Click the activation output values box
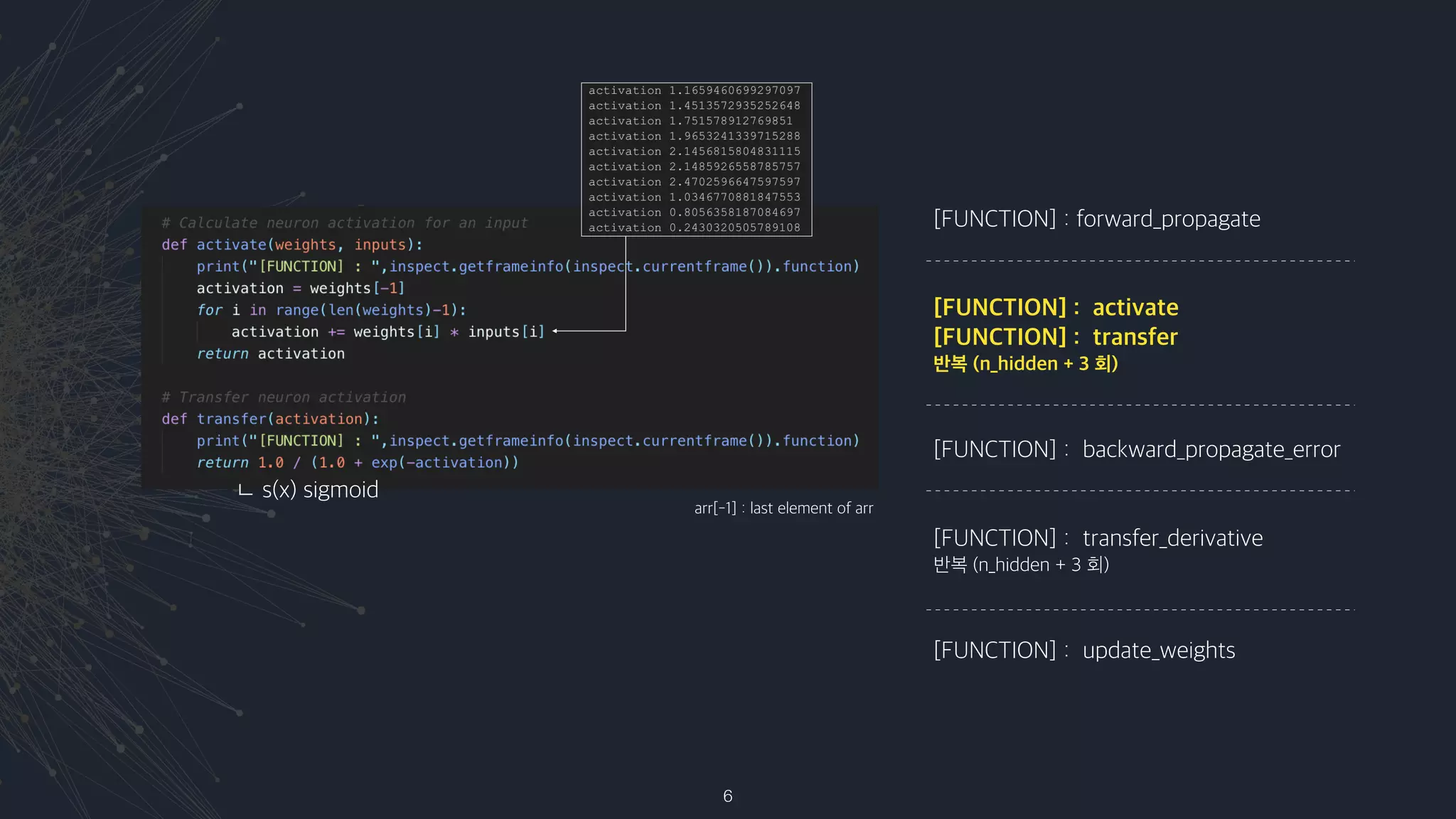 pyautogui.click(x=696, y=159)
